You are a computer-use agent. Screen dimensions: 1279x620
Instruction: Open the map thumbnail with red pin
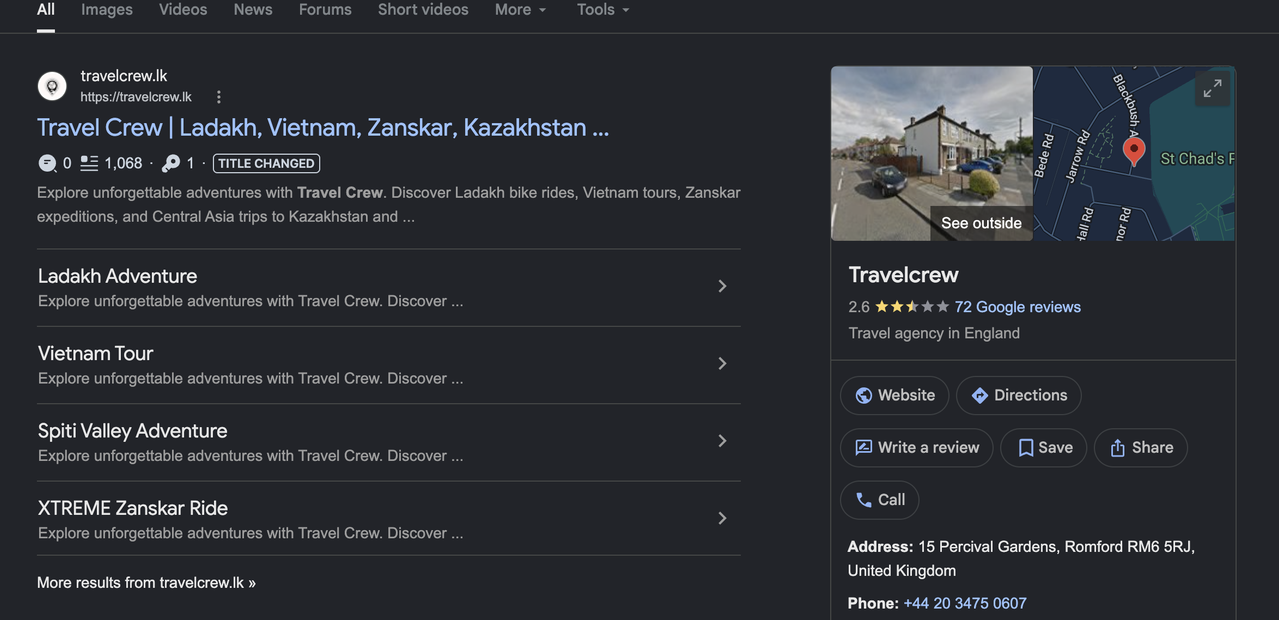click(1134, 154)
